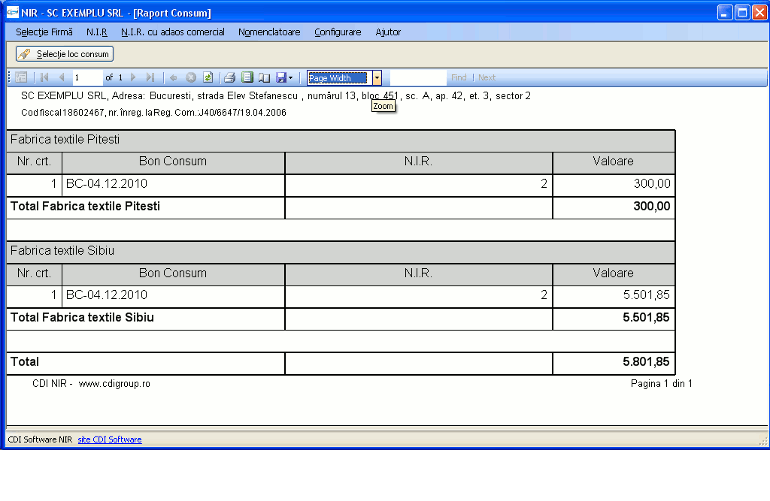Stop report rendering
Viewport: 770px width, 501px height.
(x=191, y=77)
